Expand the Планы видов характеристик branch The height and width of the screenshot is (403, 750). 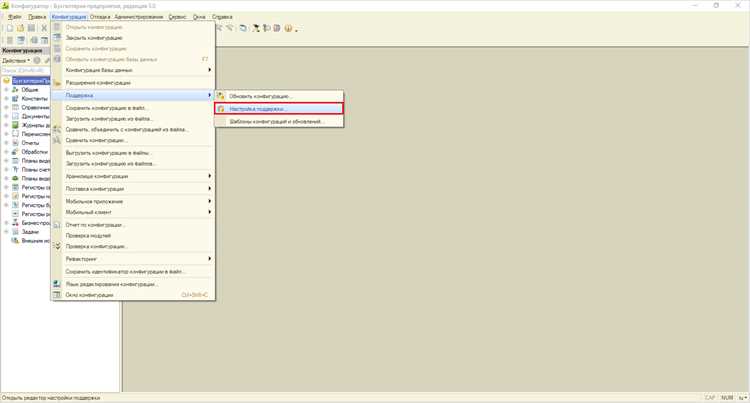pyautogui.click(x=6, y=161)
